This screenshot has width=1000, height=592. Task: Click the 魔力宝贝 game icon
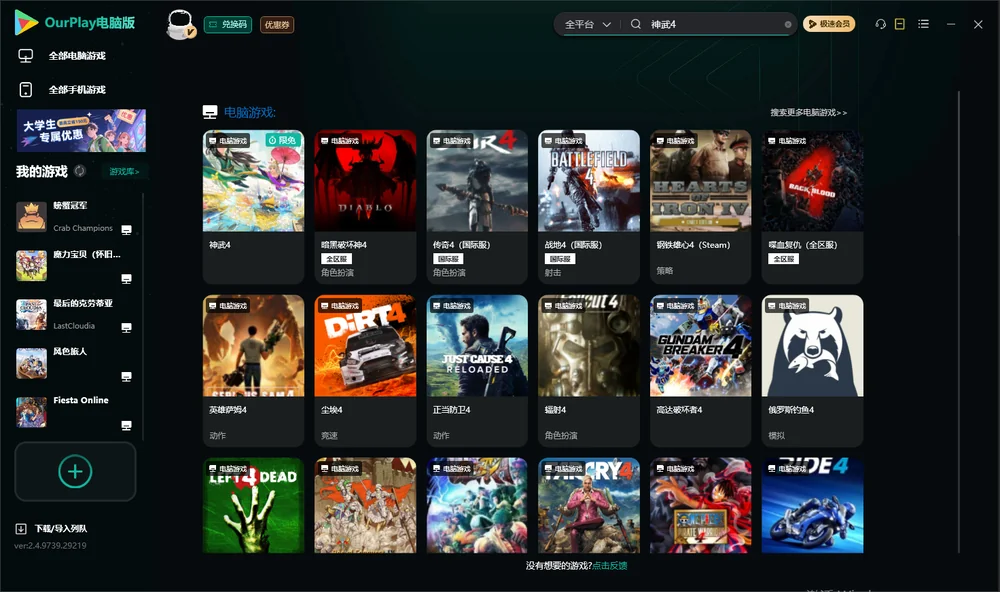(31, 265)
